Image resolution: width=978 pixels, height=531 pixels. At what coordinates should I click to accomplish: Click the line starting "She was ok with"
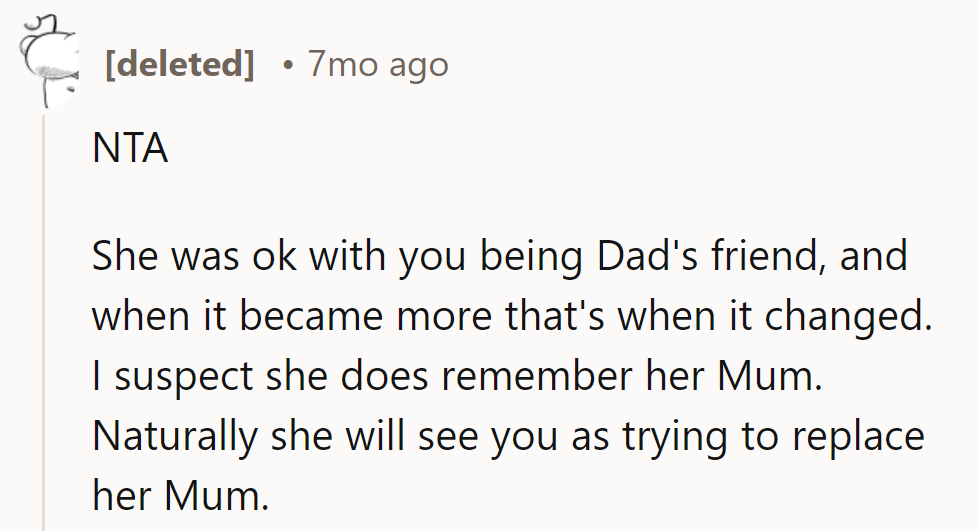(x=499, y=257)
